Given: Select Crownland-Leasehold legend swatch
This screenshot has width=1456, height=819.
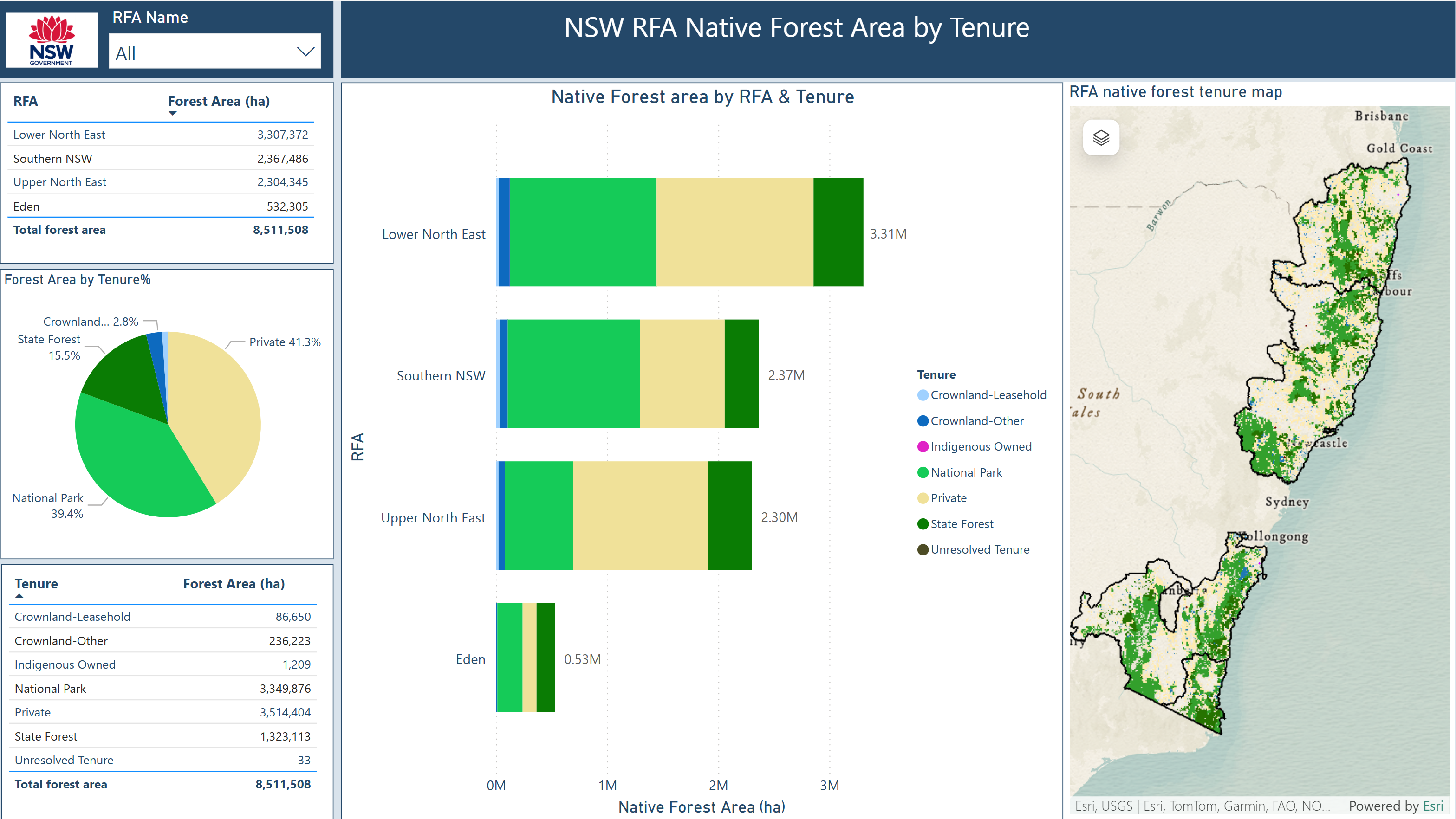Looking at the screenshot, I should click(923, 395).
